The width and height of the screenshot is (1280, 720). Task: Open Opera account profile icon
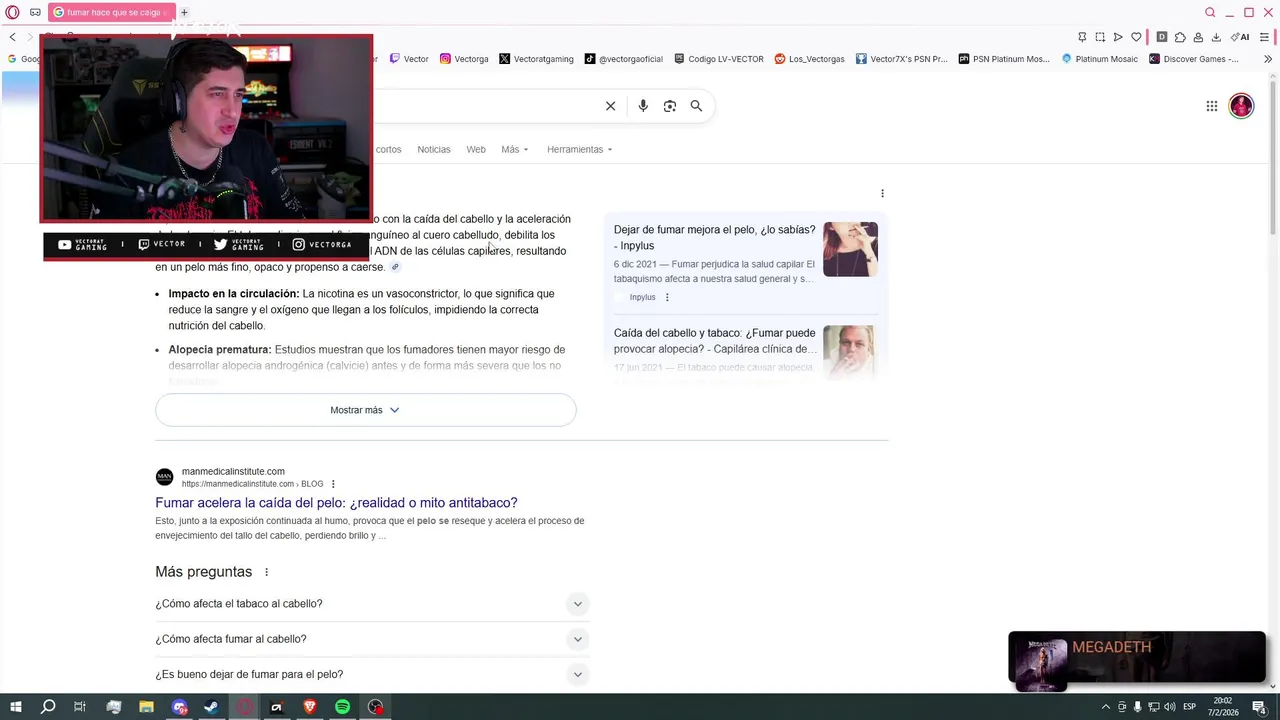(1198, 37)
